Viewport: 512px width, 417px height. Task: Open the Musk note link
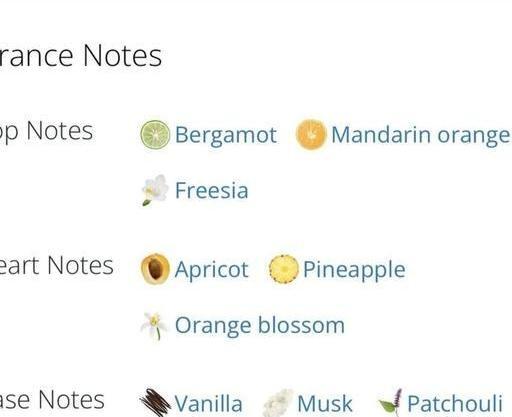point(325,404)
